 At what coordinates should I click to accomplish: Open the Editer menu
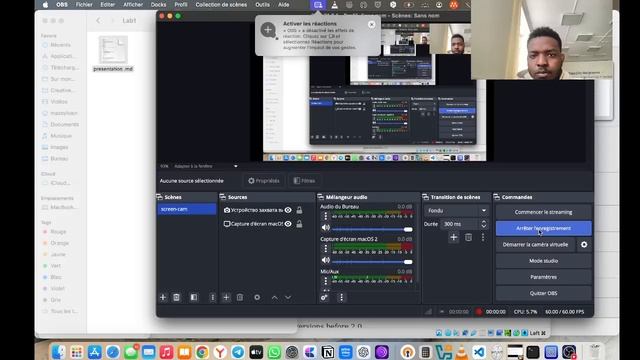[x=108, y=4]
